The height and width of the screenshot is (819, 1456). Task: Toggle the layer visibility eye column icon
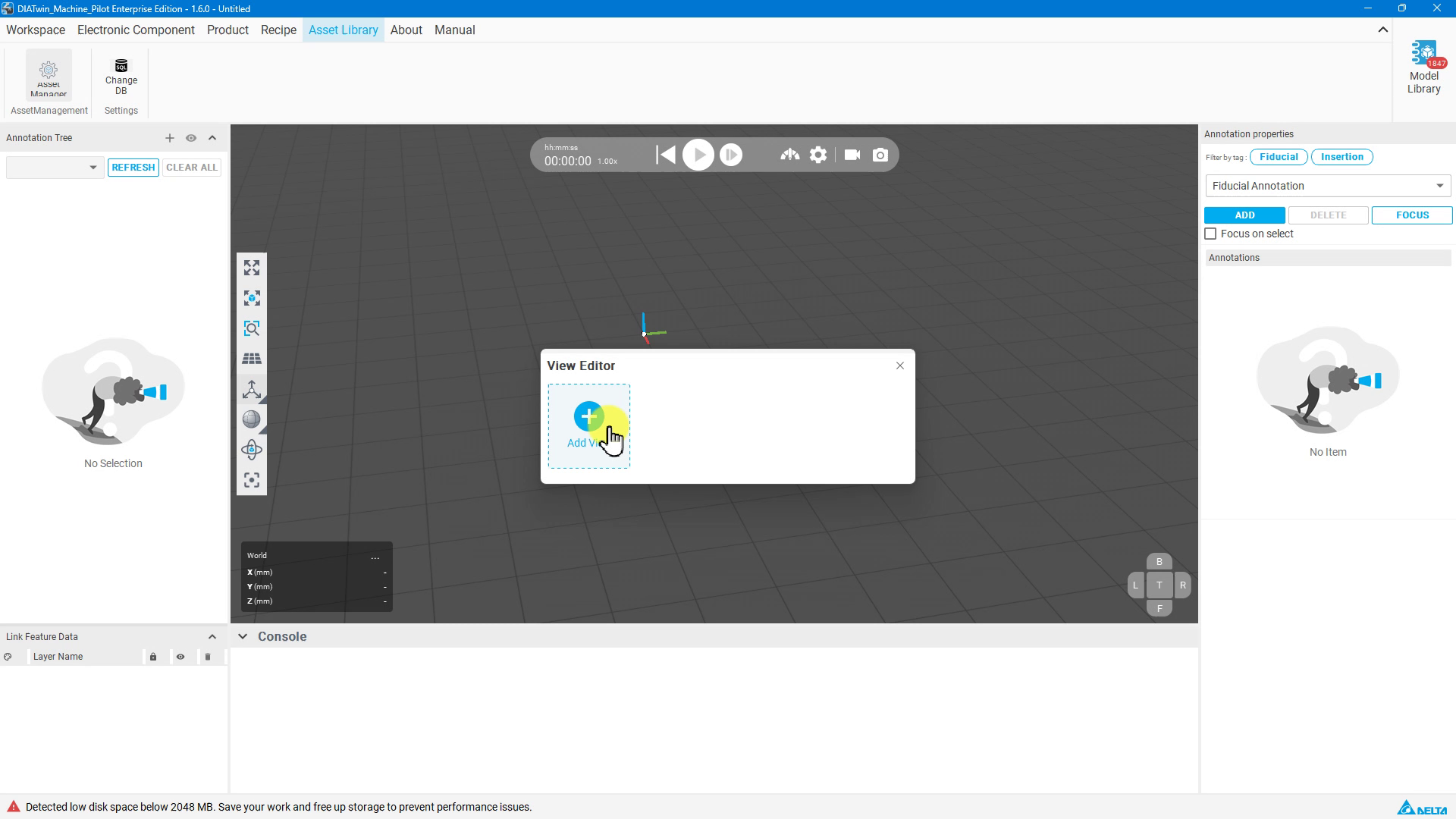pos(180,657)
